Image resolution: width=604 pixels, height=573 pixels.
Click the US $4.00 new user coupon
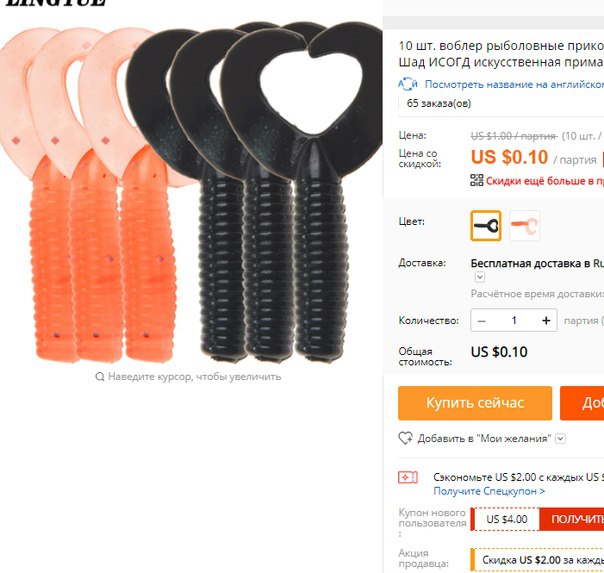pos(506,519)
